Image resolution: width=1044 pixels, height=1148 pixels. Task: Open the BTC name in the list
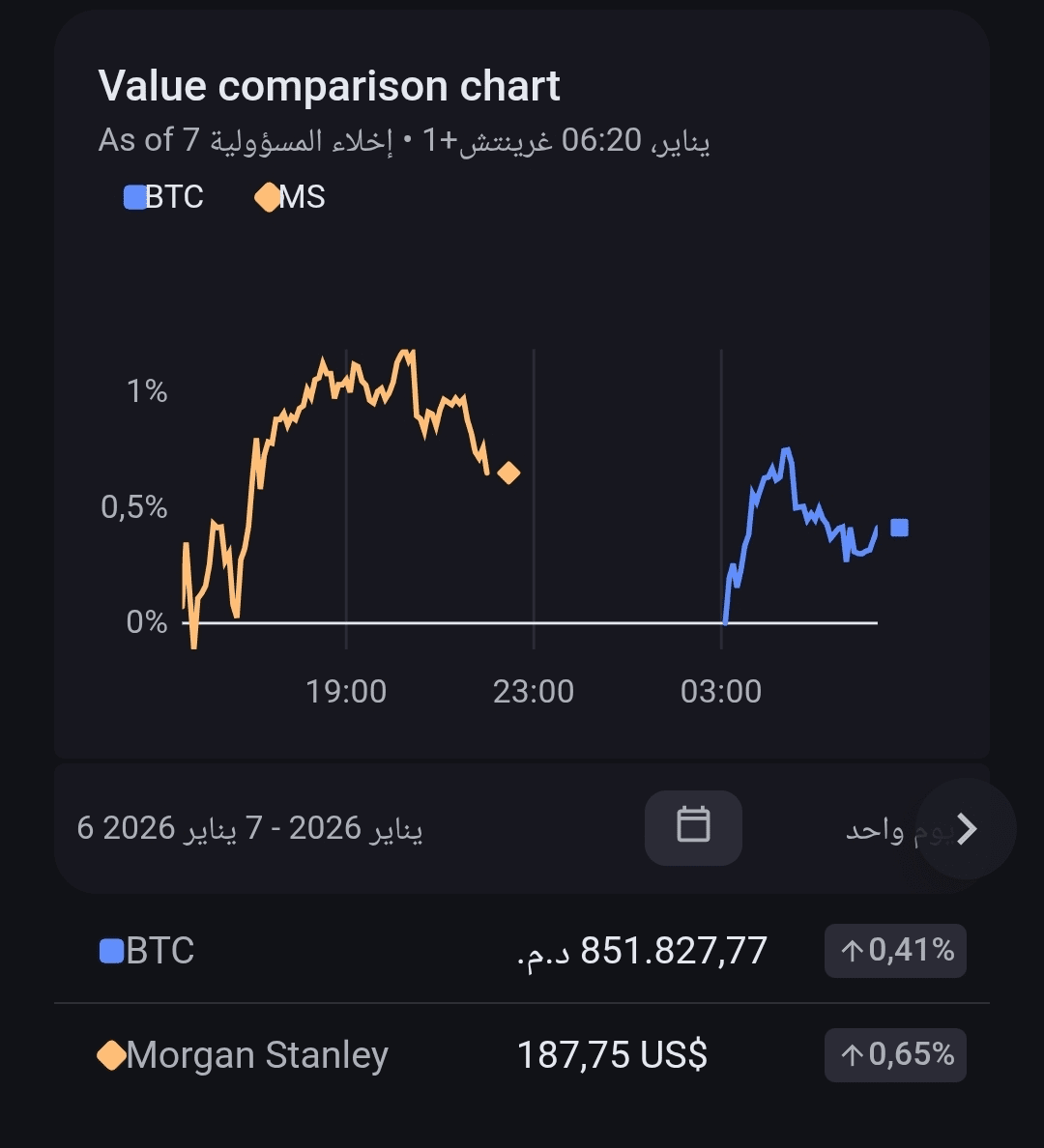[160, 952]
